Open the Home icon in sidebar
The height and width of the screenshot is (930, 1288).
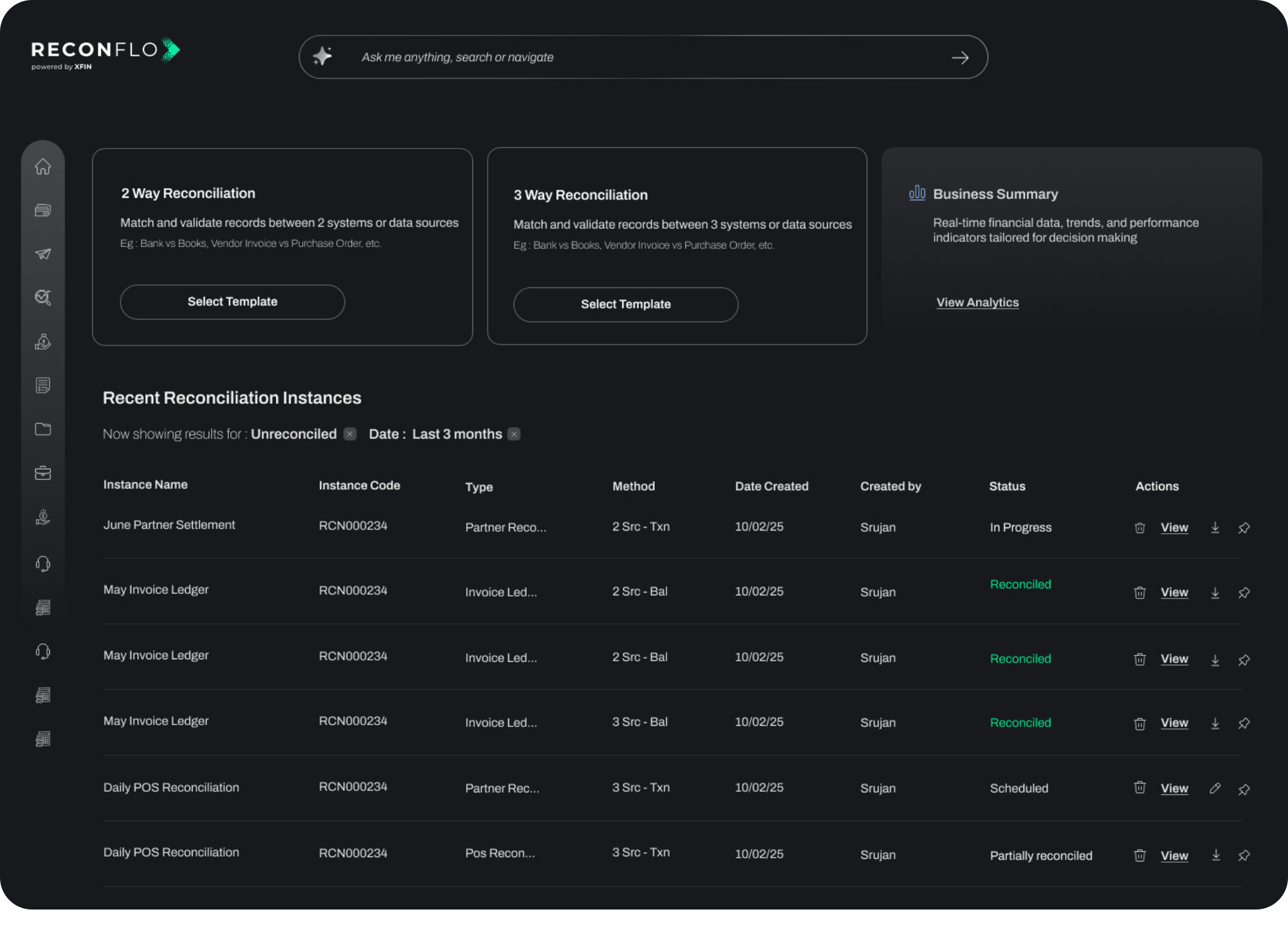click(43, 167)
